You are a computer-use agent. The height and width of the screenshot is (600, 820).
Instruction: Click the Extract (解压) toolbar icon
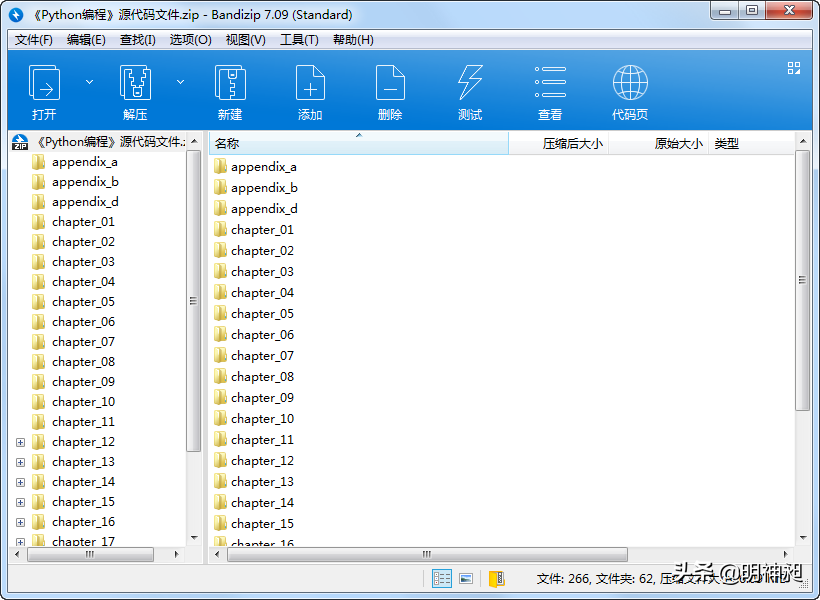[135, 83]
